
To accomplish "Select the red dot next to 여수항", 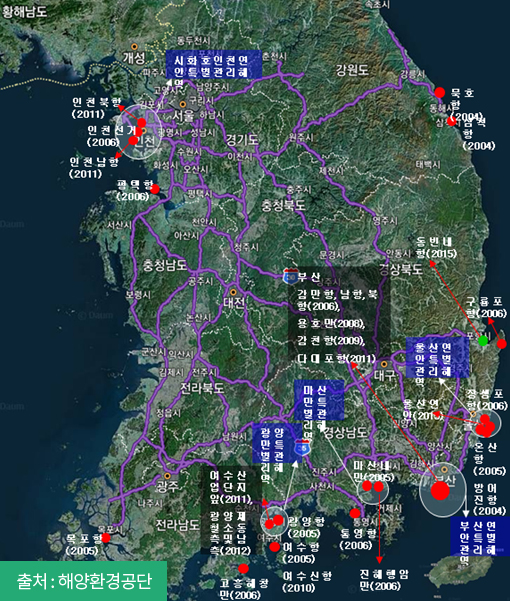I will click(274, 547).
